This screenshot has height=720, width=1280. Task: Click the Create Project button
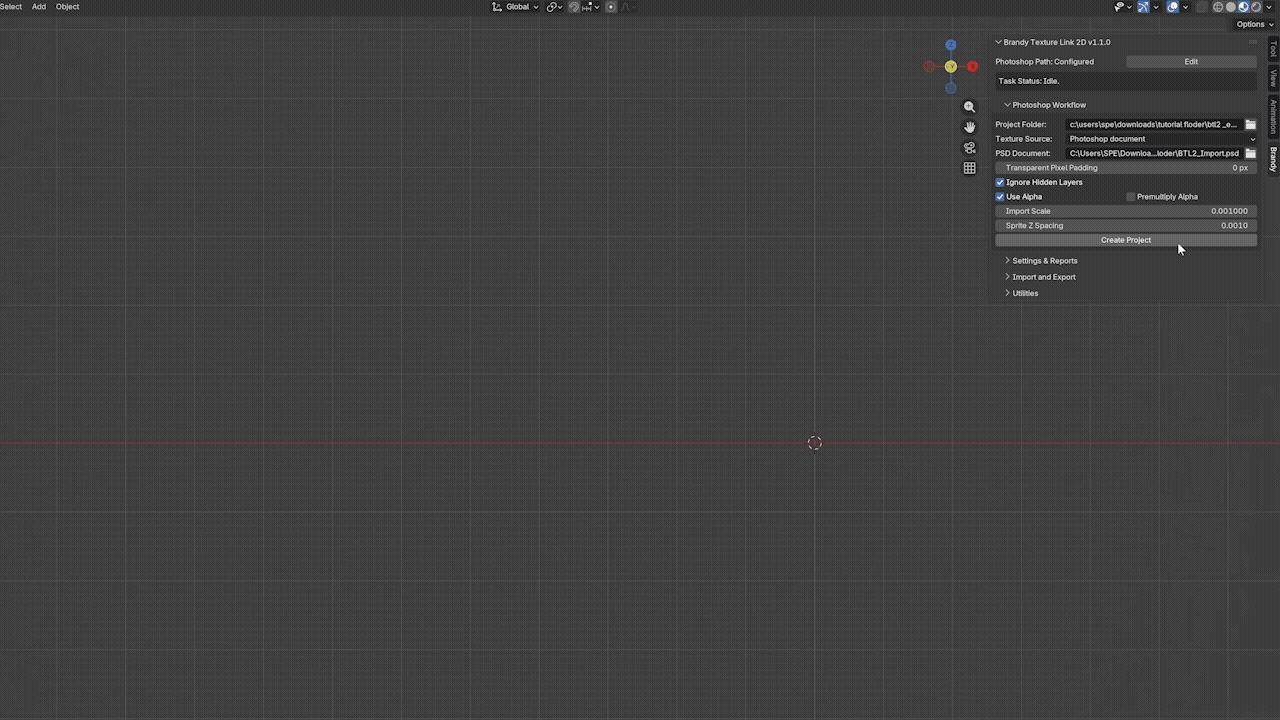pyautogui.click(x=1126, y=240)
